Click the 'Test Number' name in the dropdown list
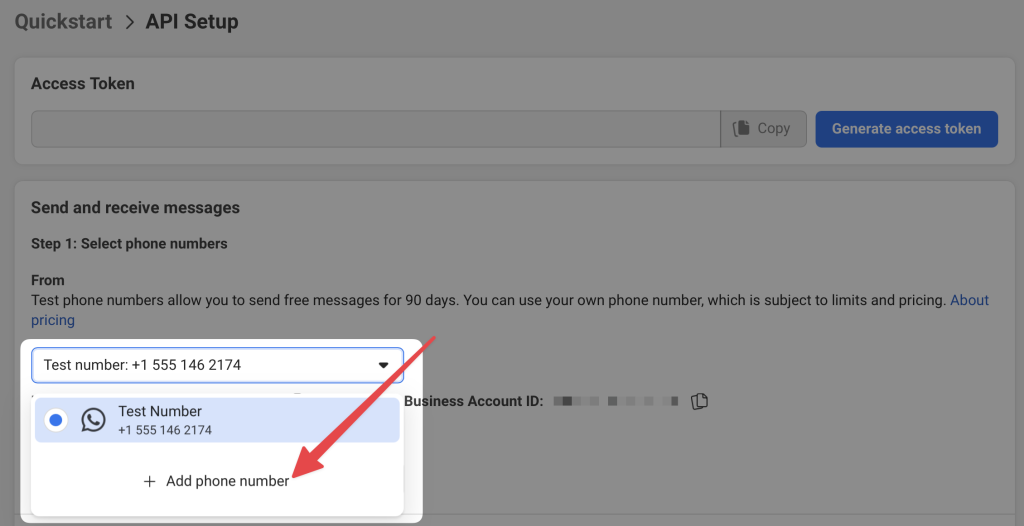 (160, 412)
